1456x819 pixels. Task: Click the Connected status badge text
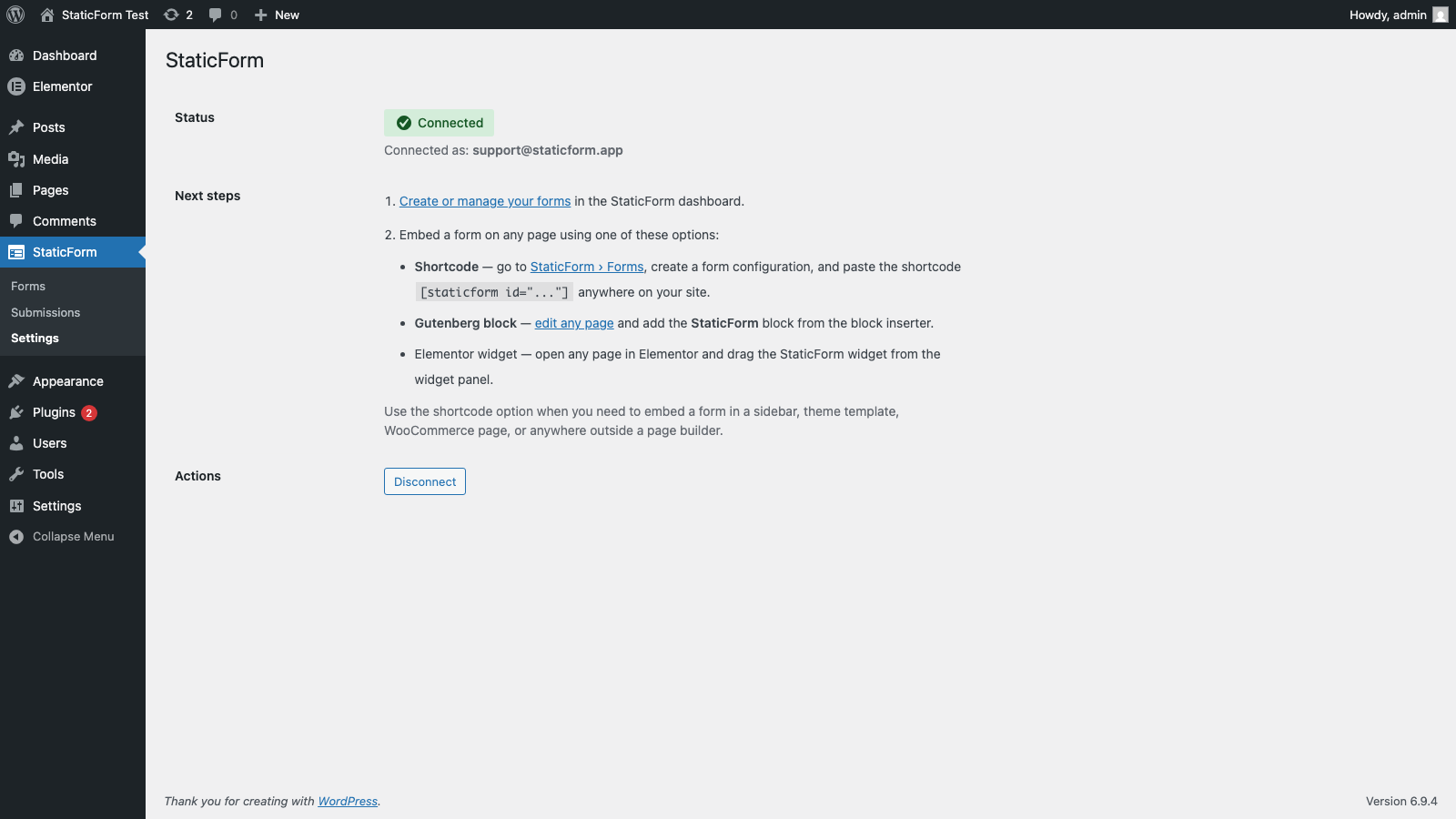point(450,123)
